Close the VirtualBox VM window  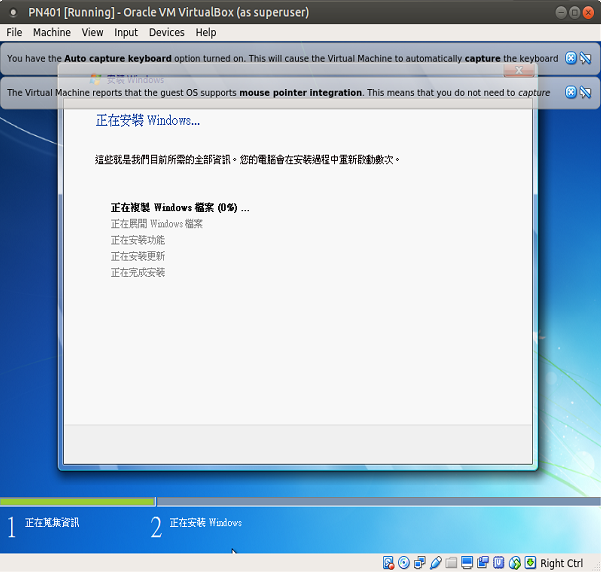(x=588, y=13)
